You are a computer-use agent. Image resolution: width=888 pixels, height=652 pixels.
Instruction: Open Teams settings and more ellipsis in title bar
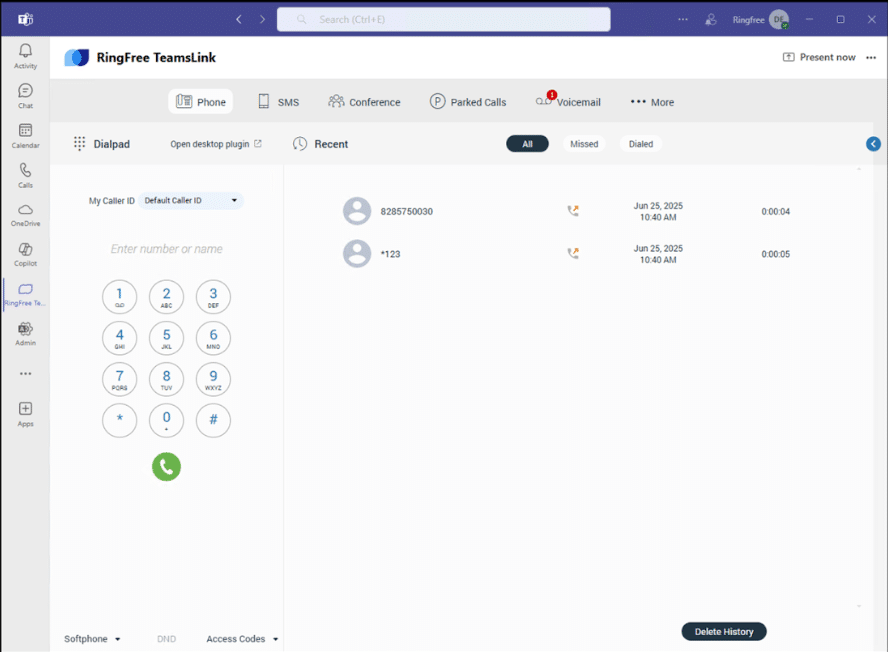pyautogui.click(x=683, y=19)
